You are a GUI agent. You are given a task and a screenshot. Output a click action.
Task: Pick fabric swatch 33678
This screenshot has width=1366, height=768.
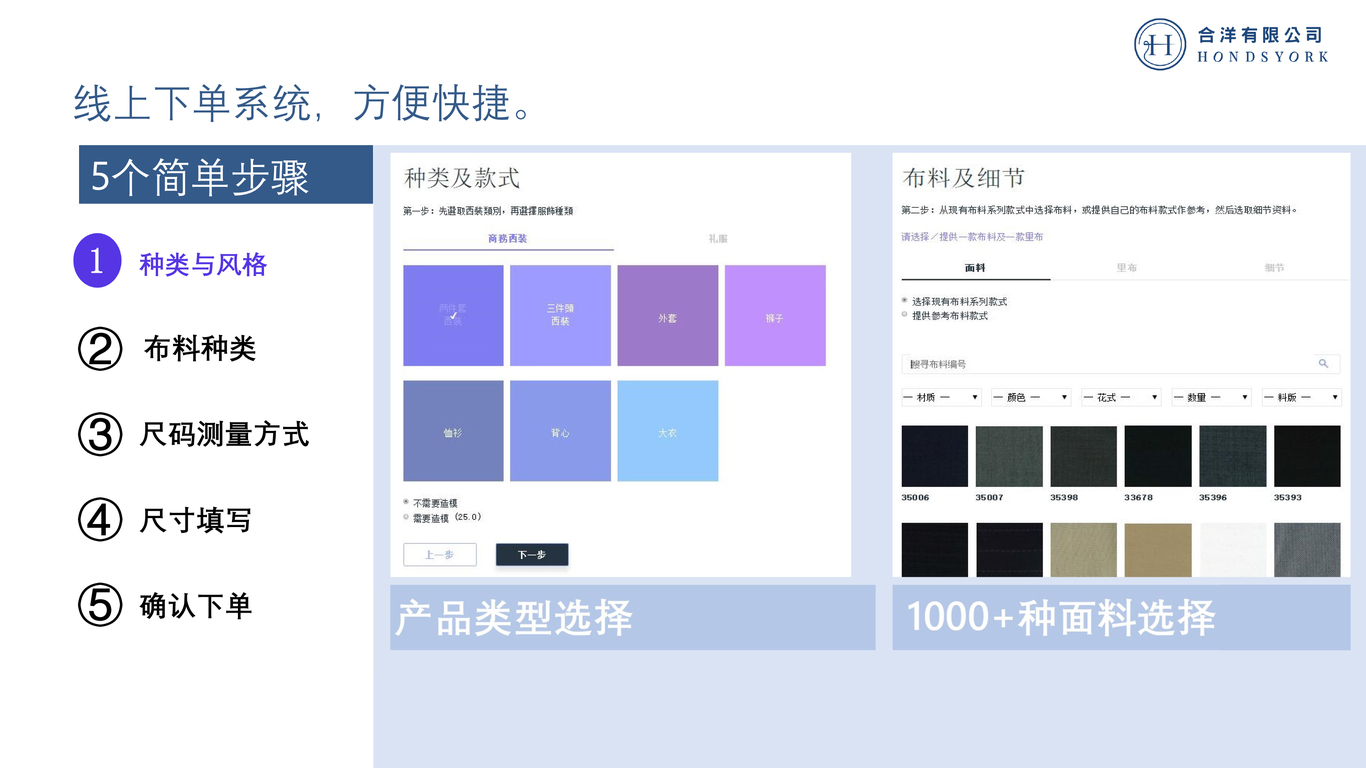click(x=1158, y=456)
